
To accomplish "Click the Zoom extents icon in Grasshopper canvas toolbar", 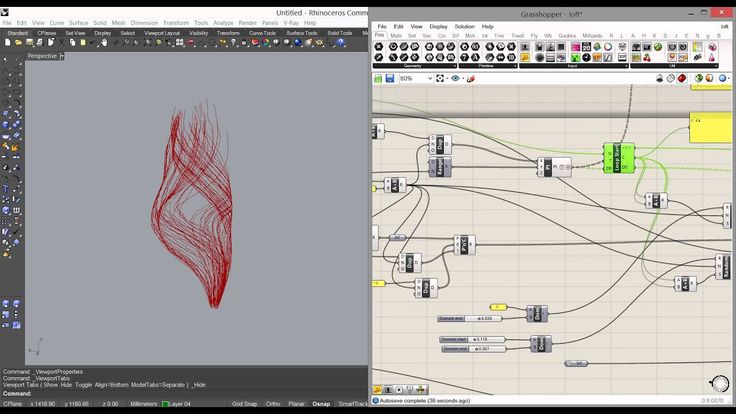I will point(439,78).
